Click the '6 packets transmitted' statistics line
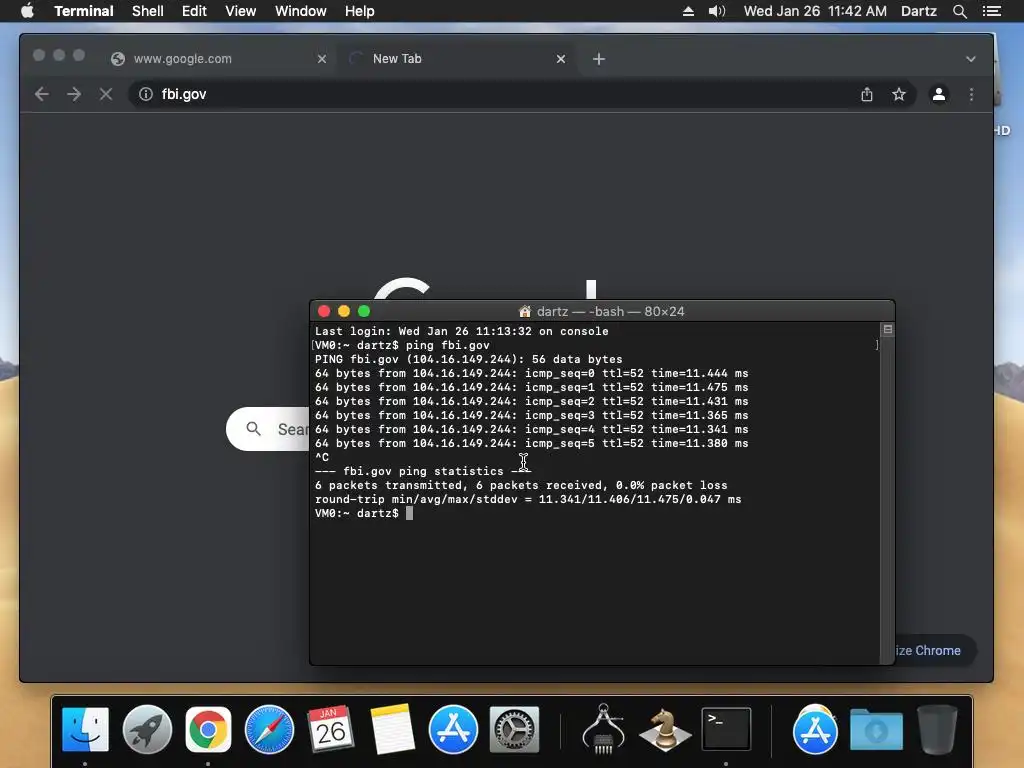1024x768 pixels. [521, 485]
